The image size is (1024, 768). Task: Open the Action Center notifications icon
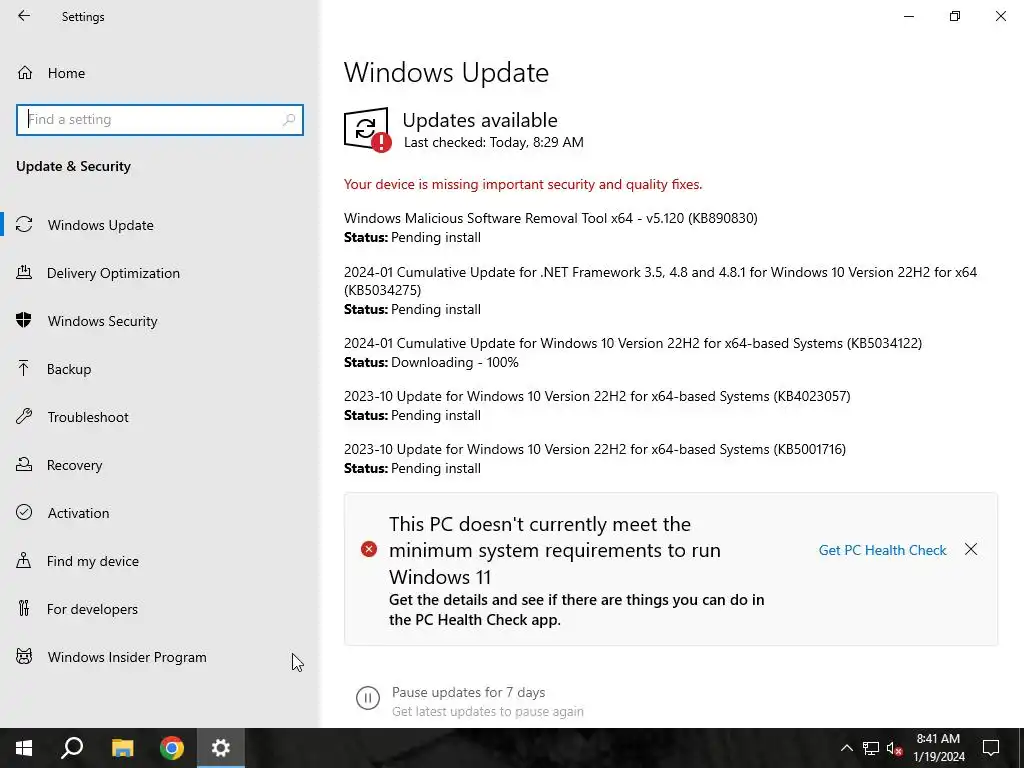[x=991, y=748]
